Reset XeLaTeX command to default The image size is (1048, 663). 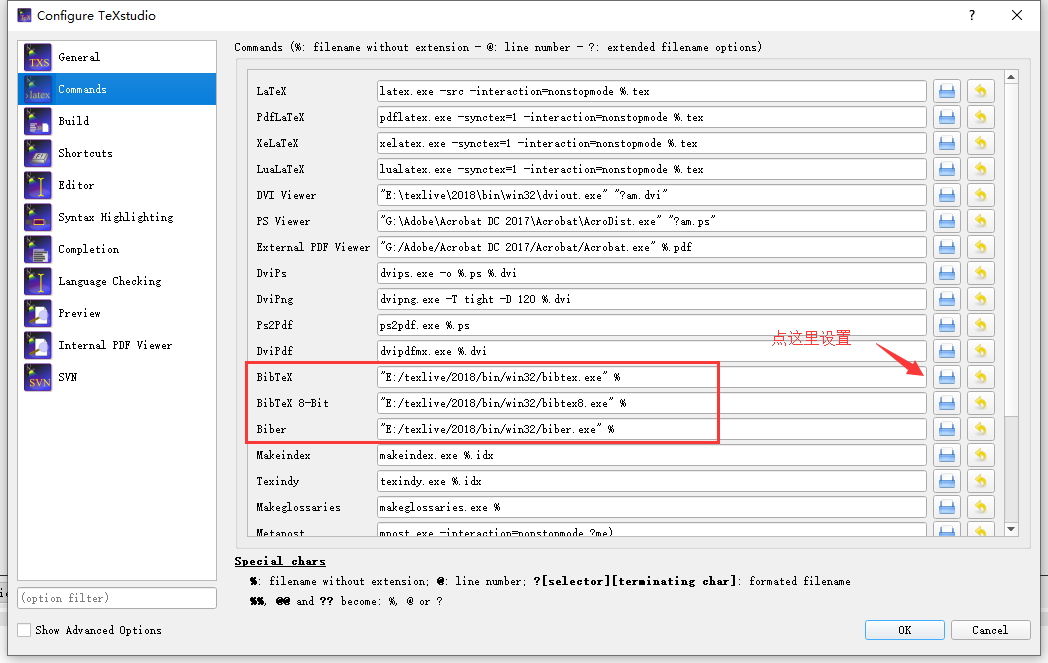[980, 143]
